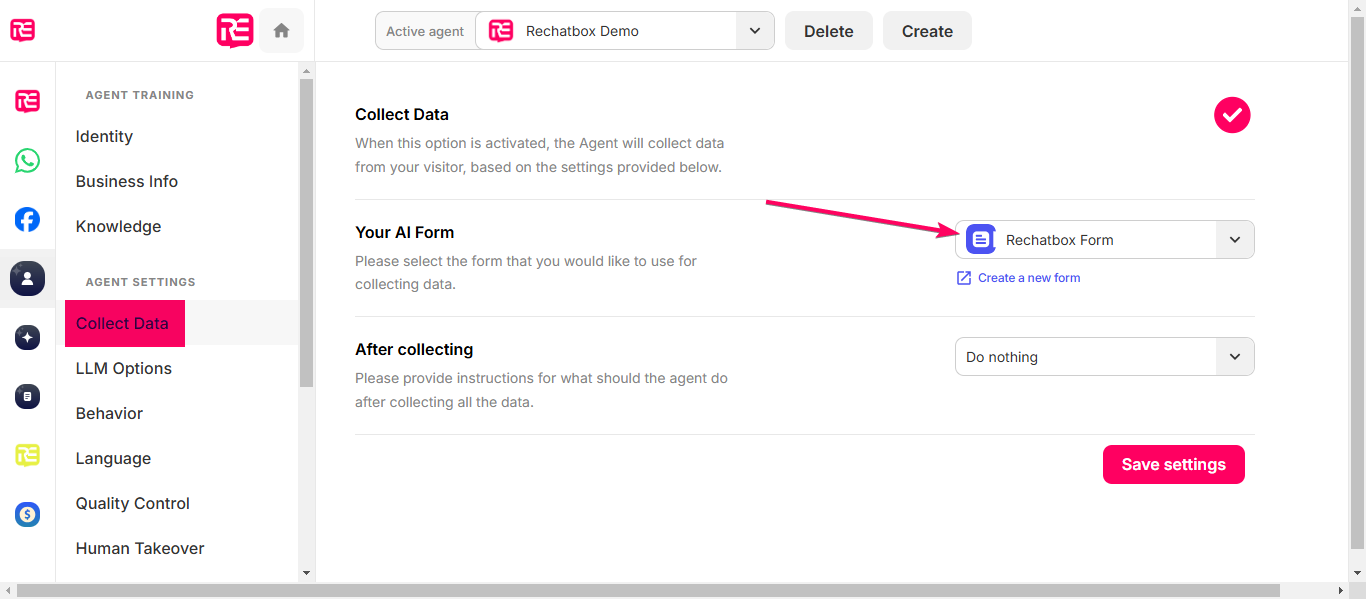The image size is (1366, 599).
Task: Select the Knowledge training menu item
Action: click(118, 226)
